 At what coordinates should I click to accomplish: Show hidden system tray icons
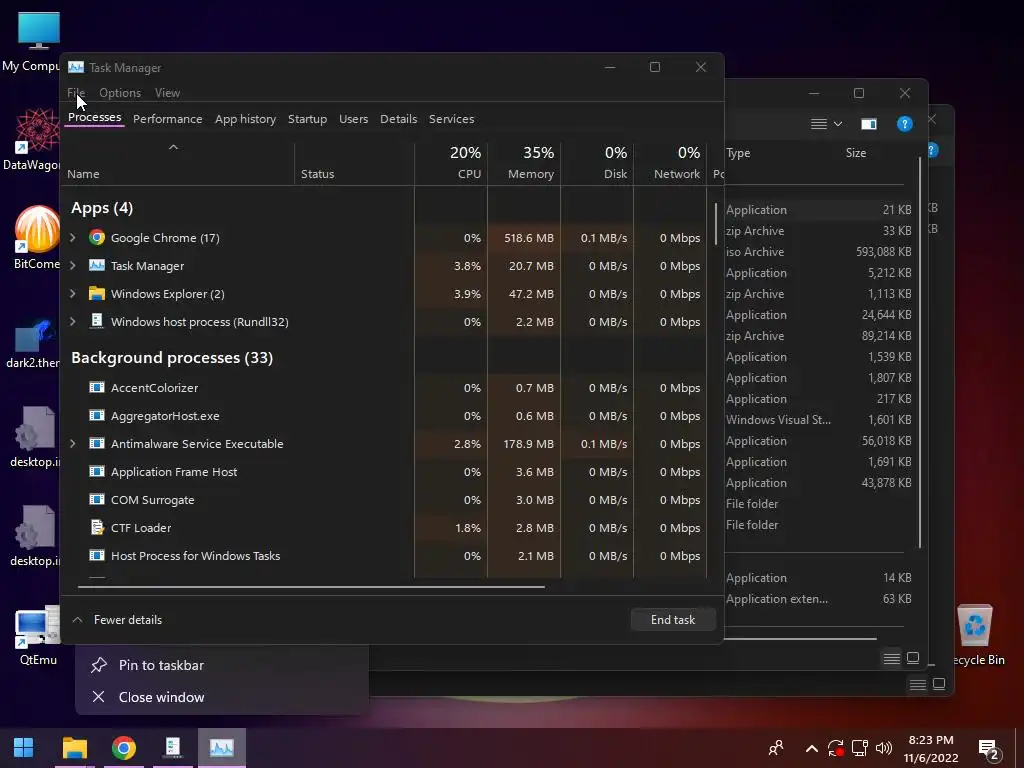(x=812, y=748)
